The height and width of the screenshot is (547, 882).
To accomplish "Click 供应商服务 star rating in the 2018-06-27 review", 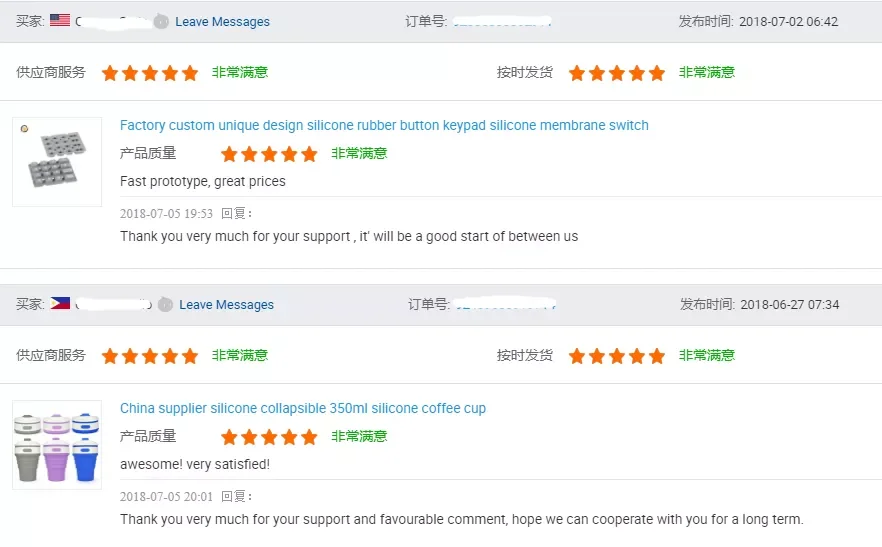I will [x=150, y=356].
